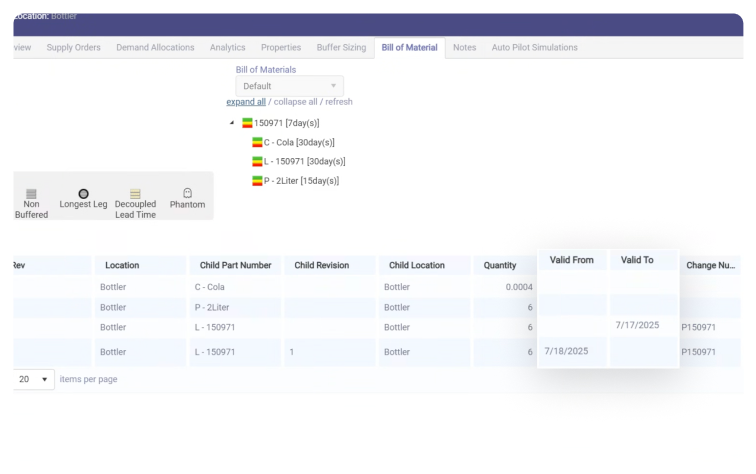Click the refresh link
Viewport: 756px width, 474px height.
pos(339,102)
